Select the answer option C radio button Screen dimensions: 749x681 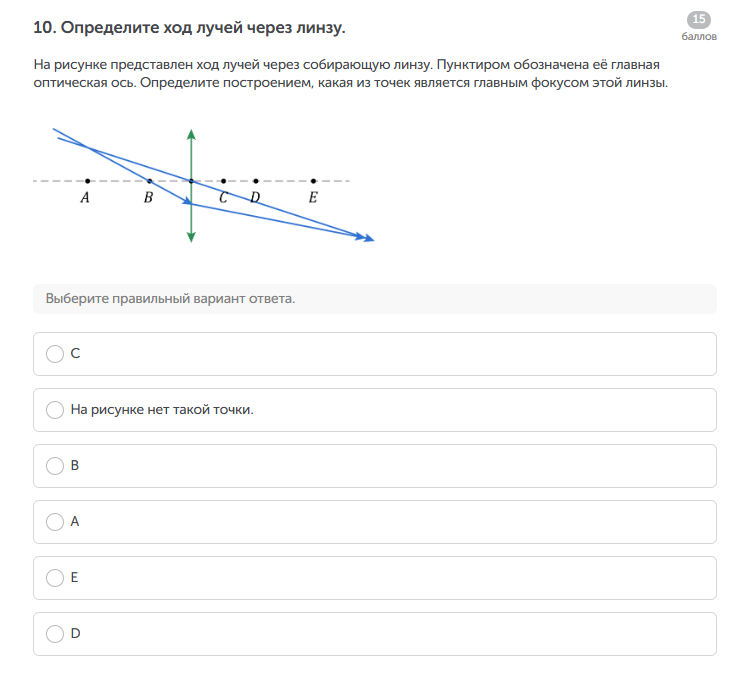pyautogui.click(x=55, y=353)
